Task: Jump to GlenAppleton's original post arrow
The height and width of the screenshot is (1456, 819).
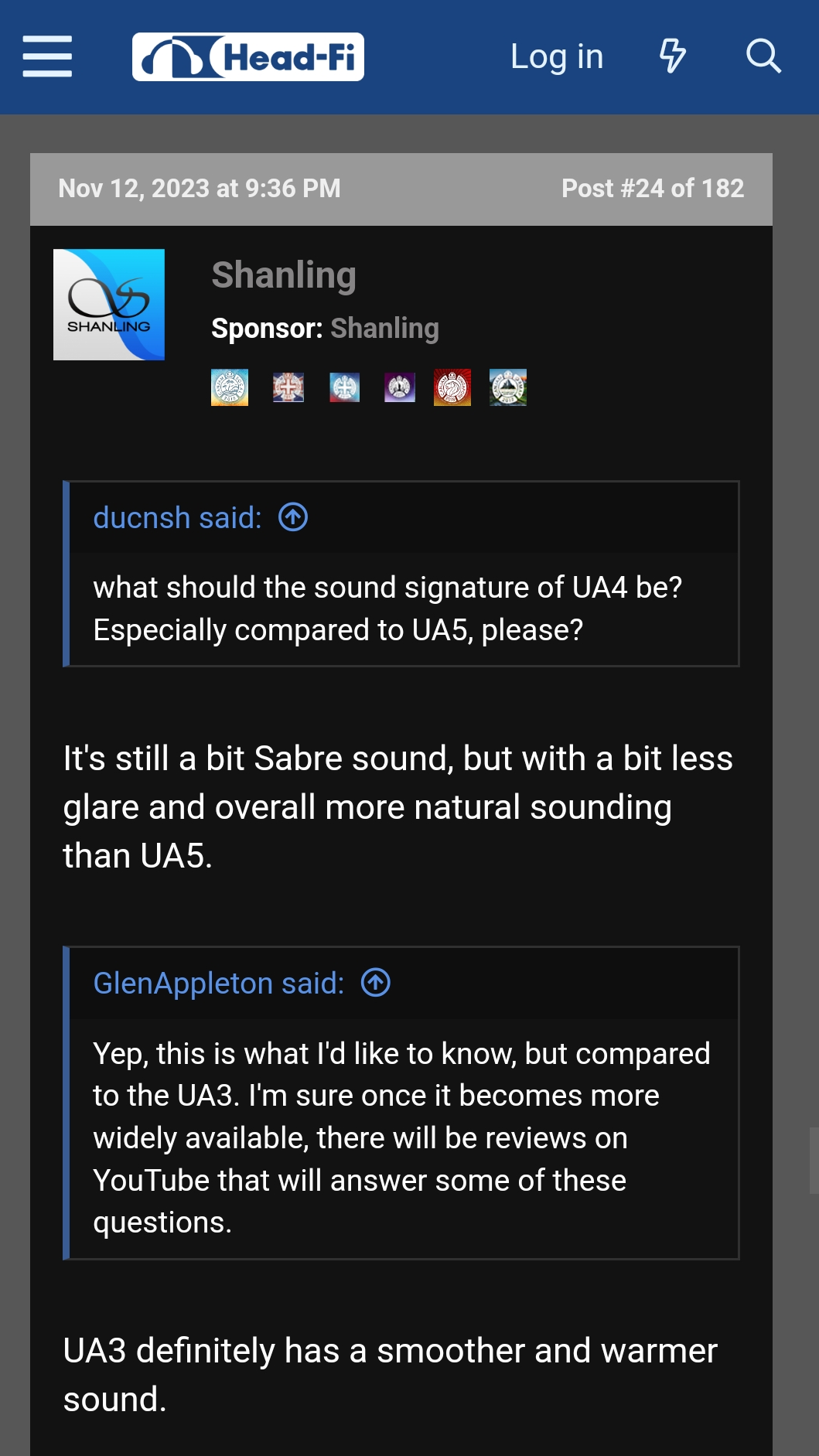Action: coord(376,983)
